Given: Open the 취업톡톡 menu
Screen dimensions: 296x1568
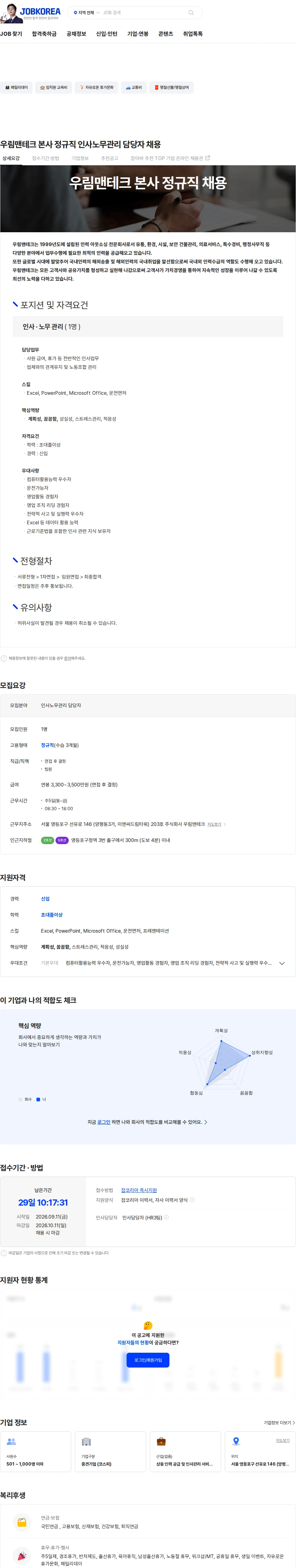Looking at the screenshot, I should click(193, 34).
